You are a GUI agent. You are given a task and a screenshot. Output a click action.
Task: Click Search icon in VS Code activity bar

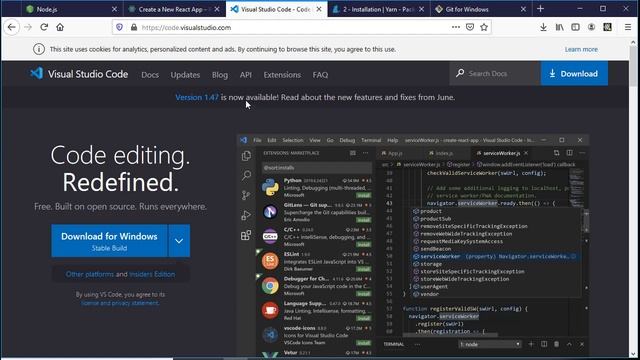(246, 176)
